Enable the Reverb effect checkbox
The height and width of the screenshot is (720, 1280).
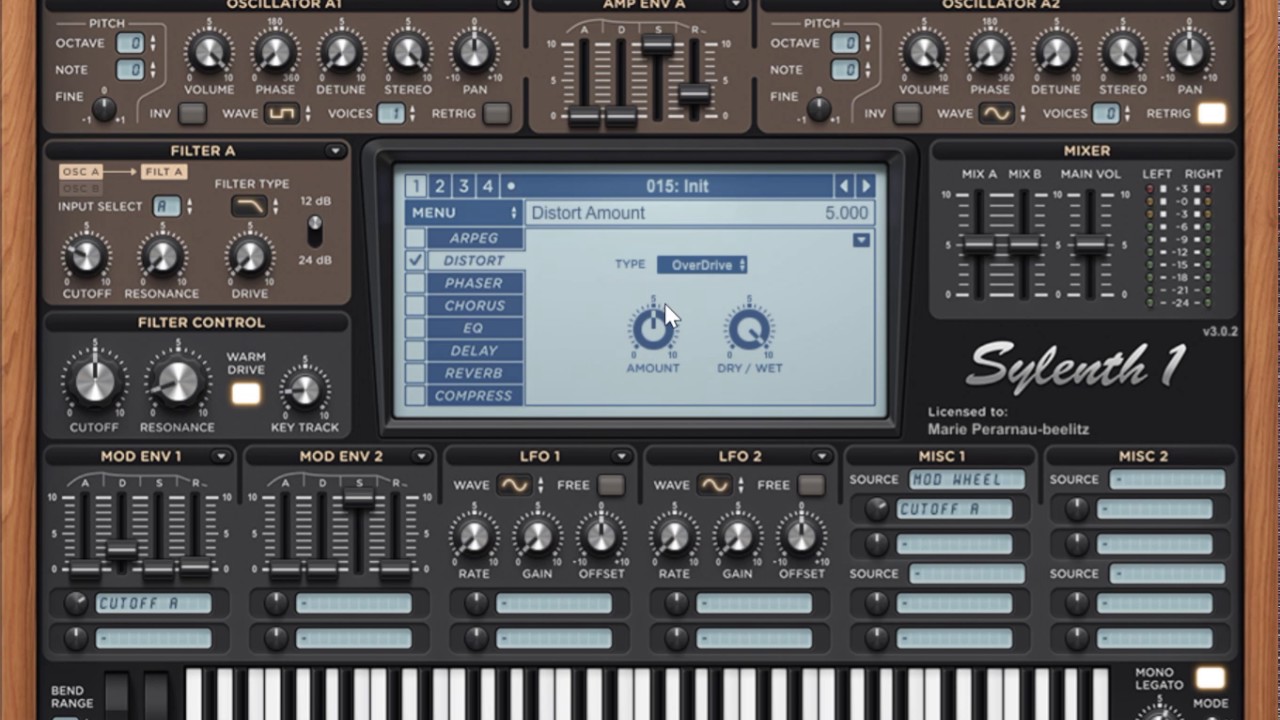pyautogui.click(x=415, y=373)
